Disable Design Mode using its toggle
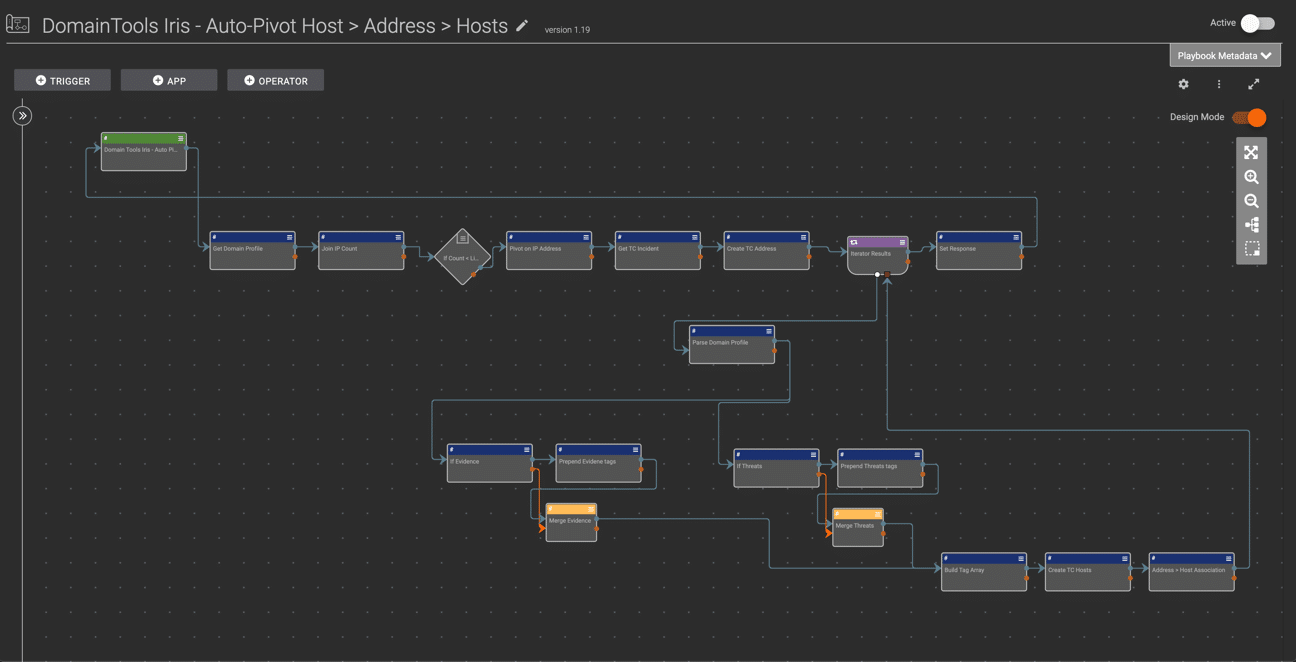Screen dimensions: 1296x662 pos(1249,117)
